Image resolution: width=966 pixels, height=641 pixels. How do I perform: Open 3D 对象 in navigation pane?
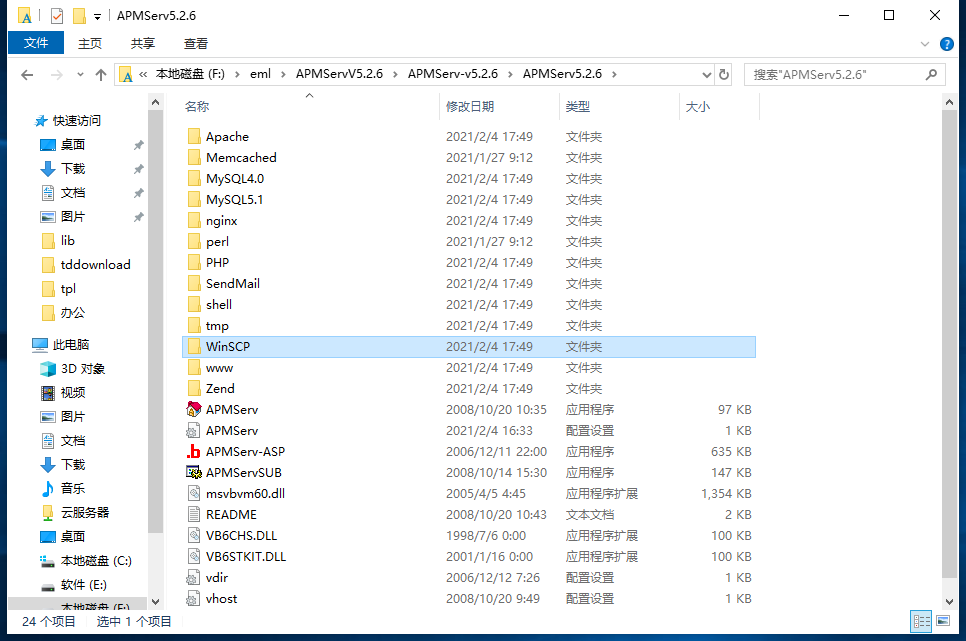pos(83,369)
